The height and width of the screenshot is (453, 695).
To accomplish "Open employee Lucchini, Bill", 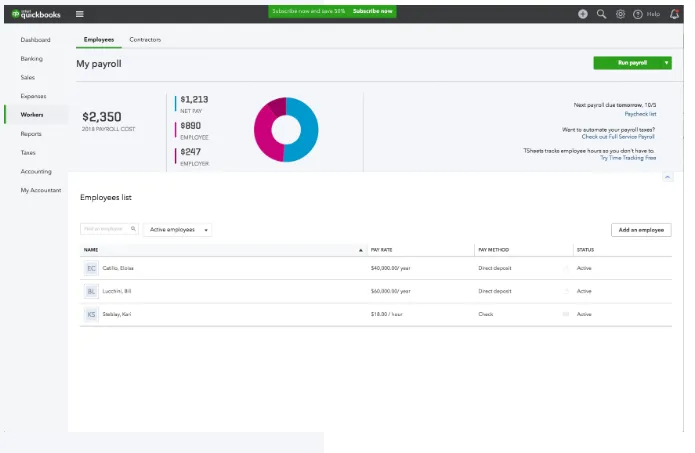I will [117, 291].
